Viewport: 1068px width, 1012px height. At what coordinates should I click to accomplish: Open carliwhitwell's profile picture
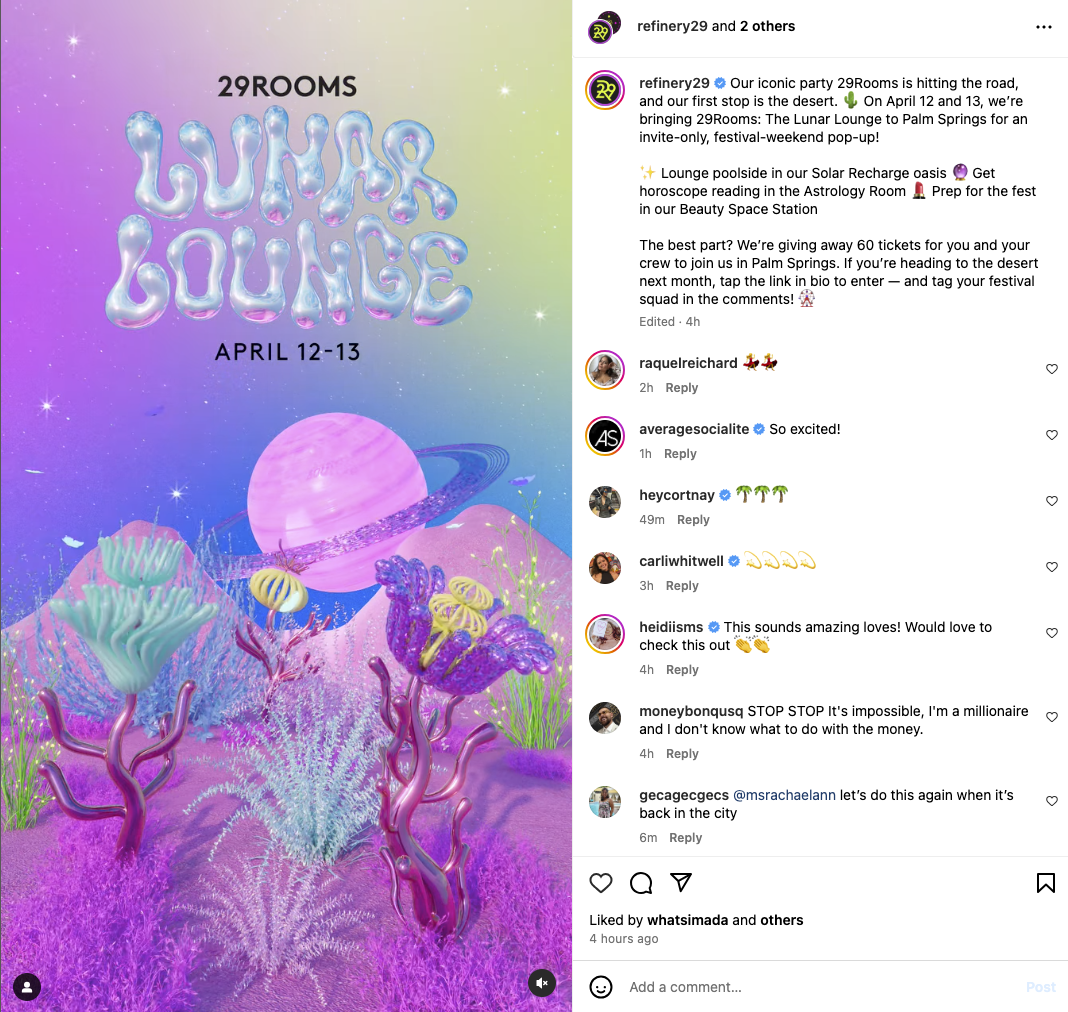tap(605, 568)
